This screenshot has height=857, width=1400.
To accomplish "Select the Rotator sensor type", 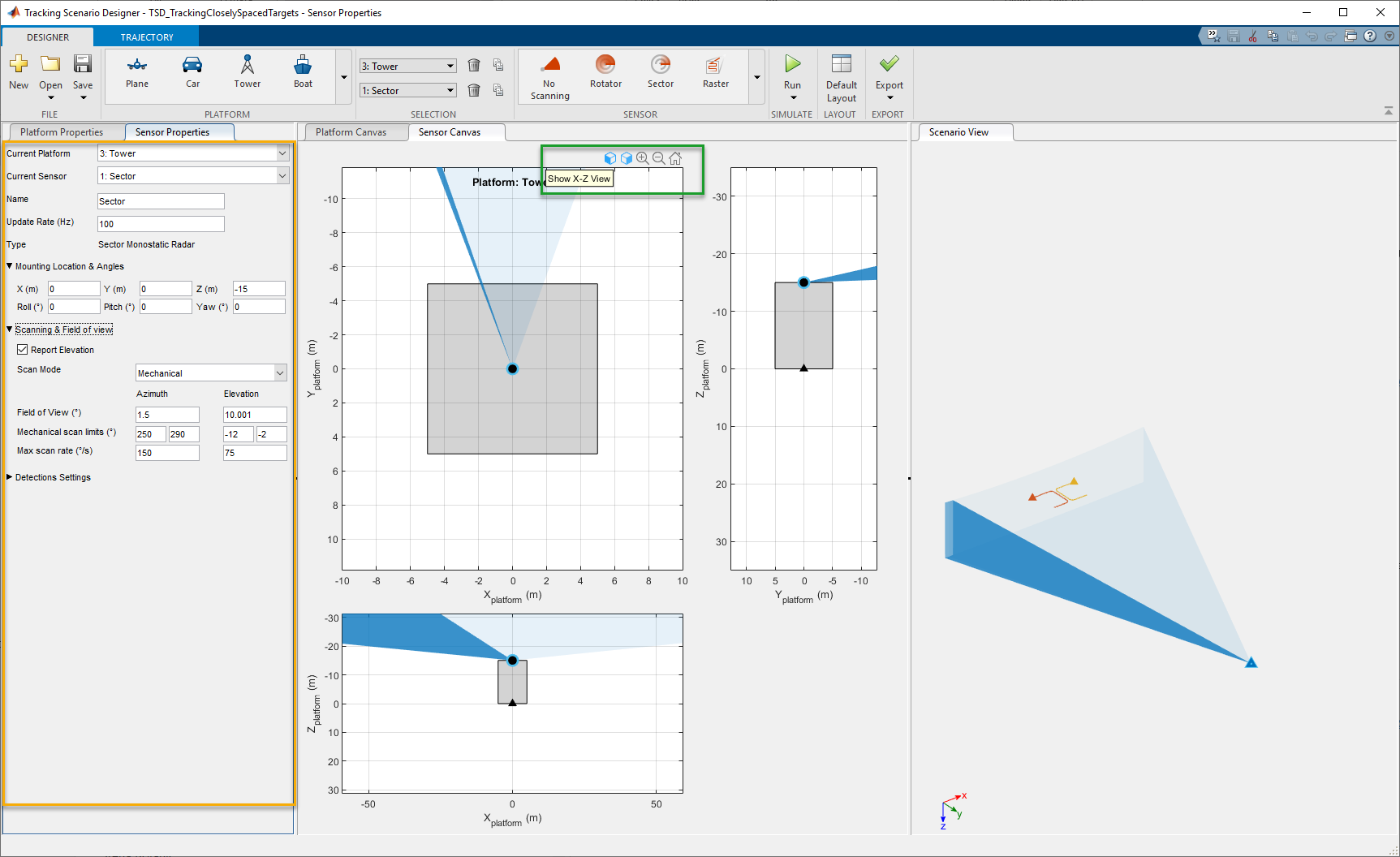I will (605, 72).
